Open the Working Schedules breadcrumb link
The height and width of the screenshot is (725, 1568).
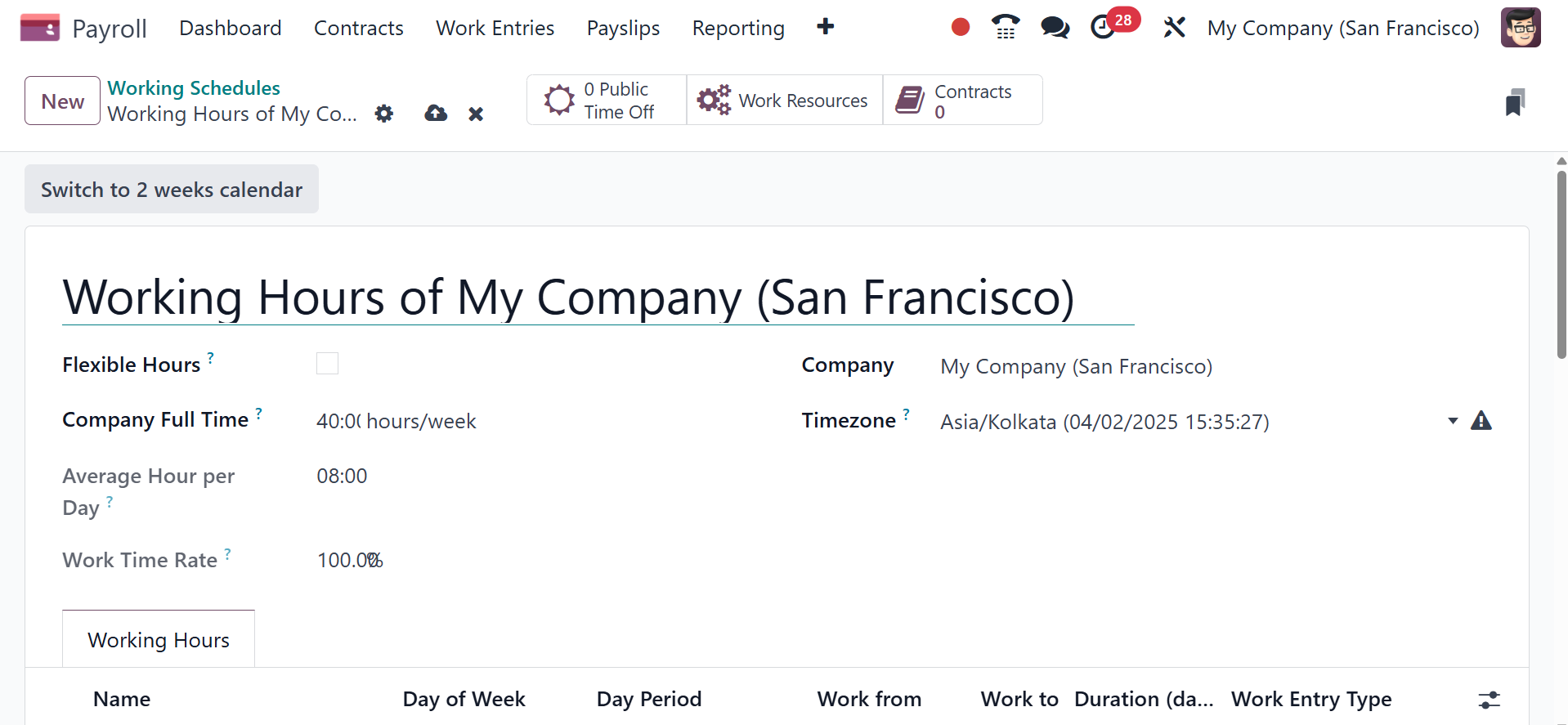[194, 87]
